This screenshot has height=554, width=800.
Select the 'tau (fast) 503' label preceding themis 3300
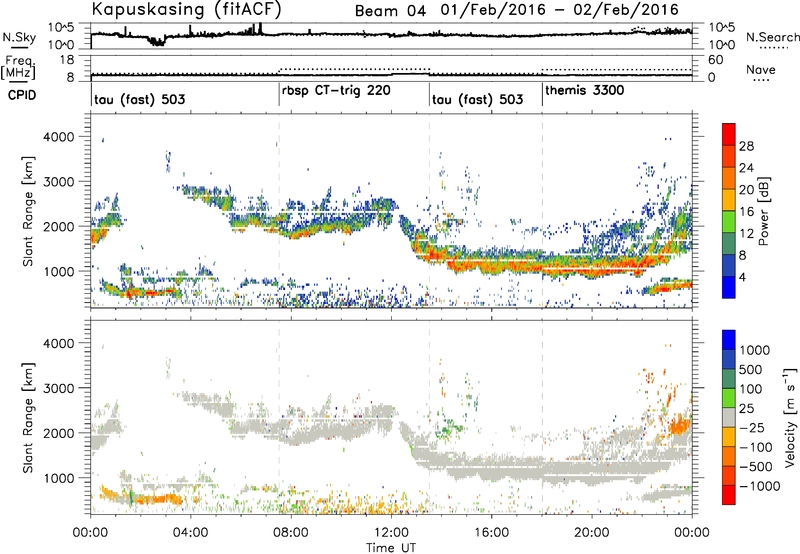(478, 99)
